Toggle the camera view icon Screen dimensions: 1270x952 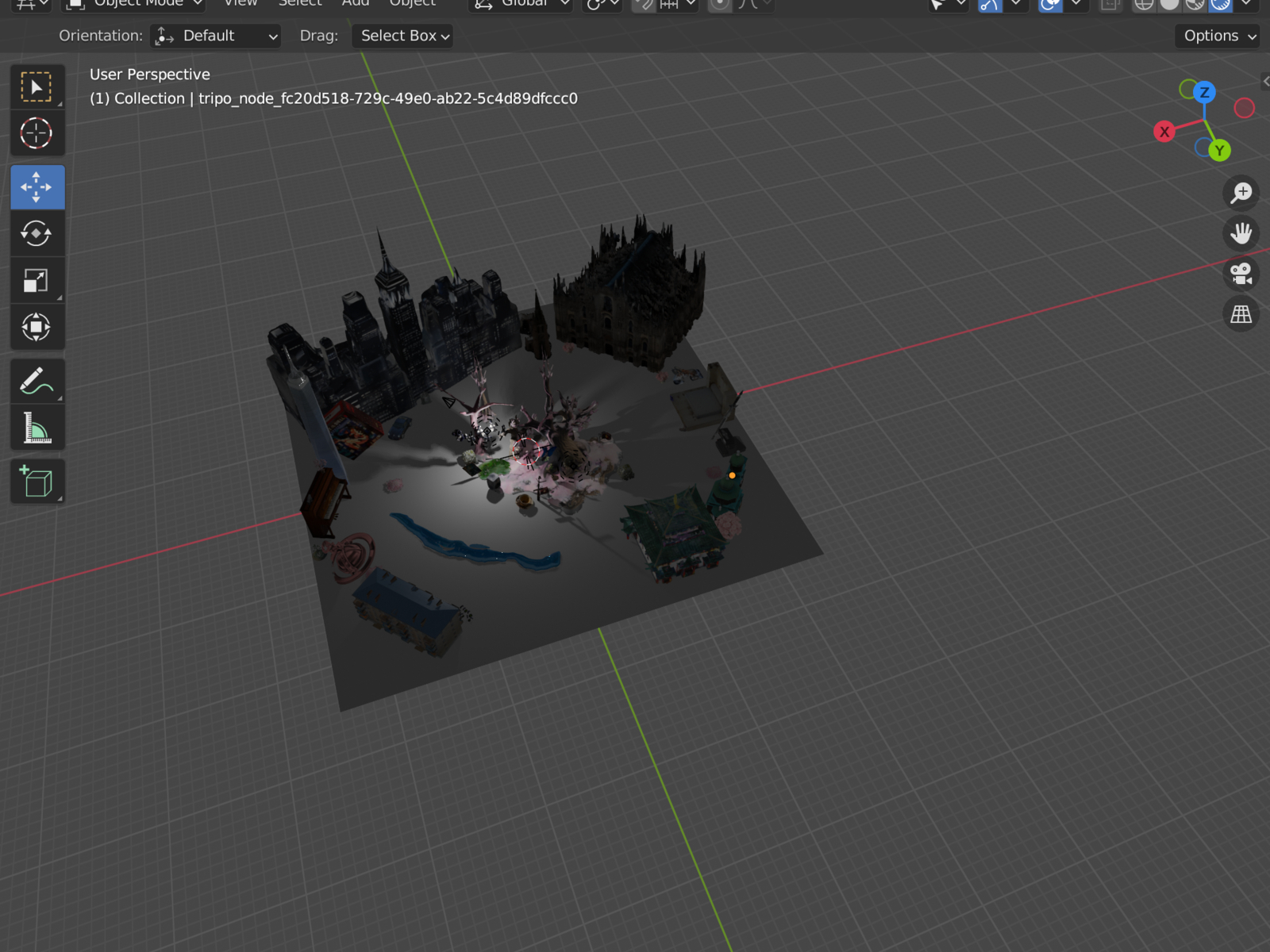pyautogui.click(x=1241, y=274)
